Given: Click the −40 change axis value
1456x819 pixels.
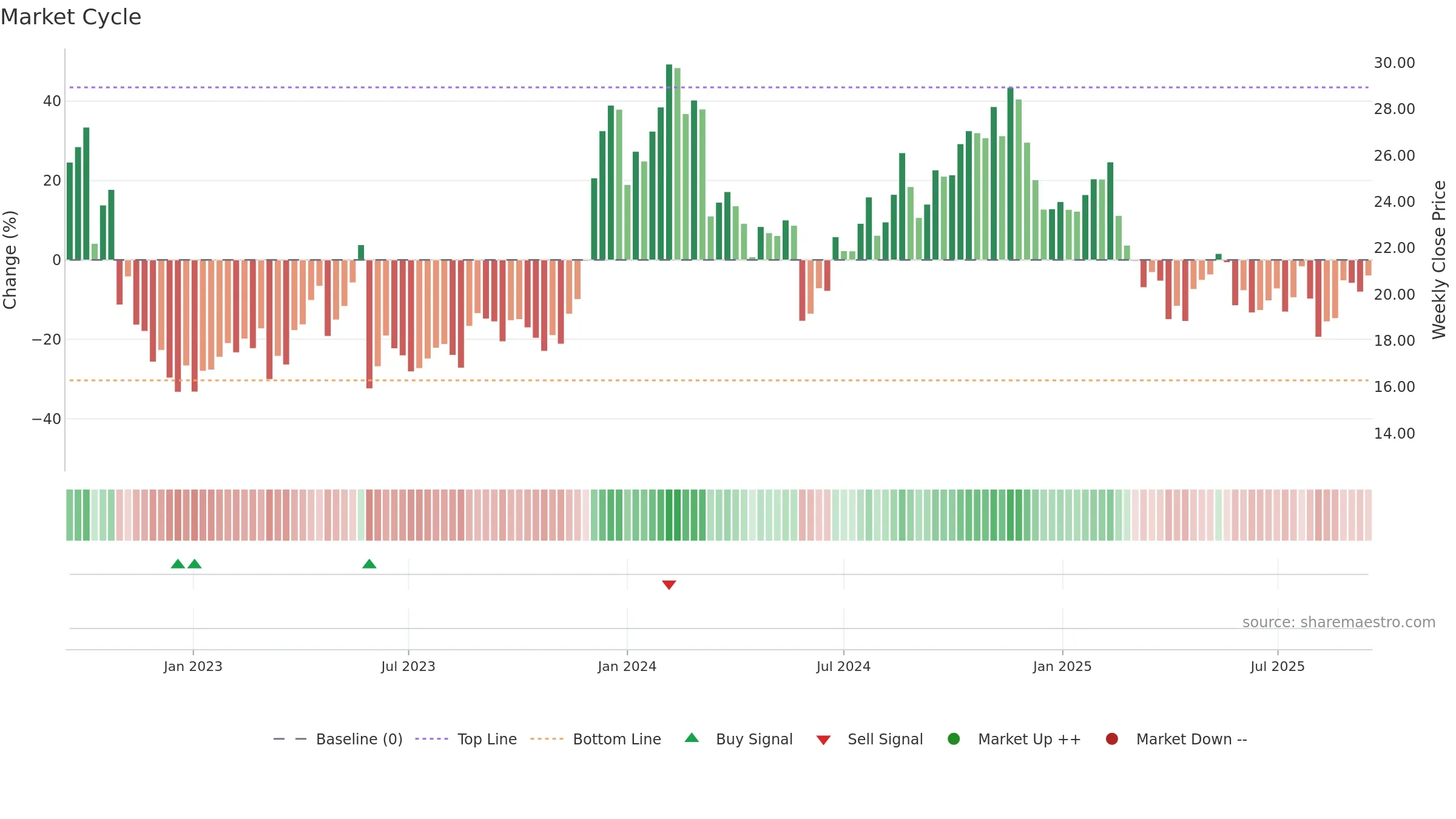Looking at the screenshot, I should [47, 419].
